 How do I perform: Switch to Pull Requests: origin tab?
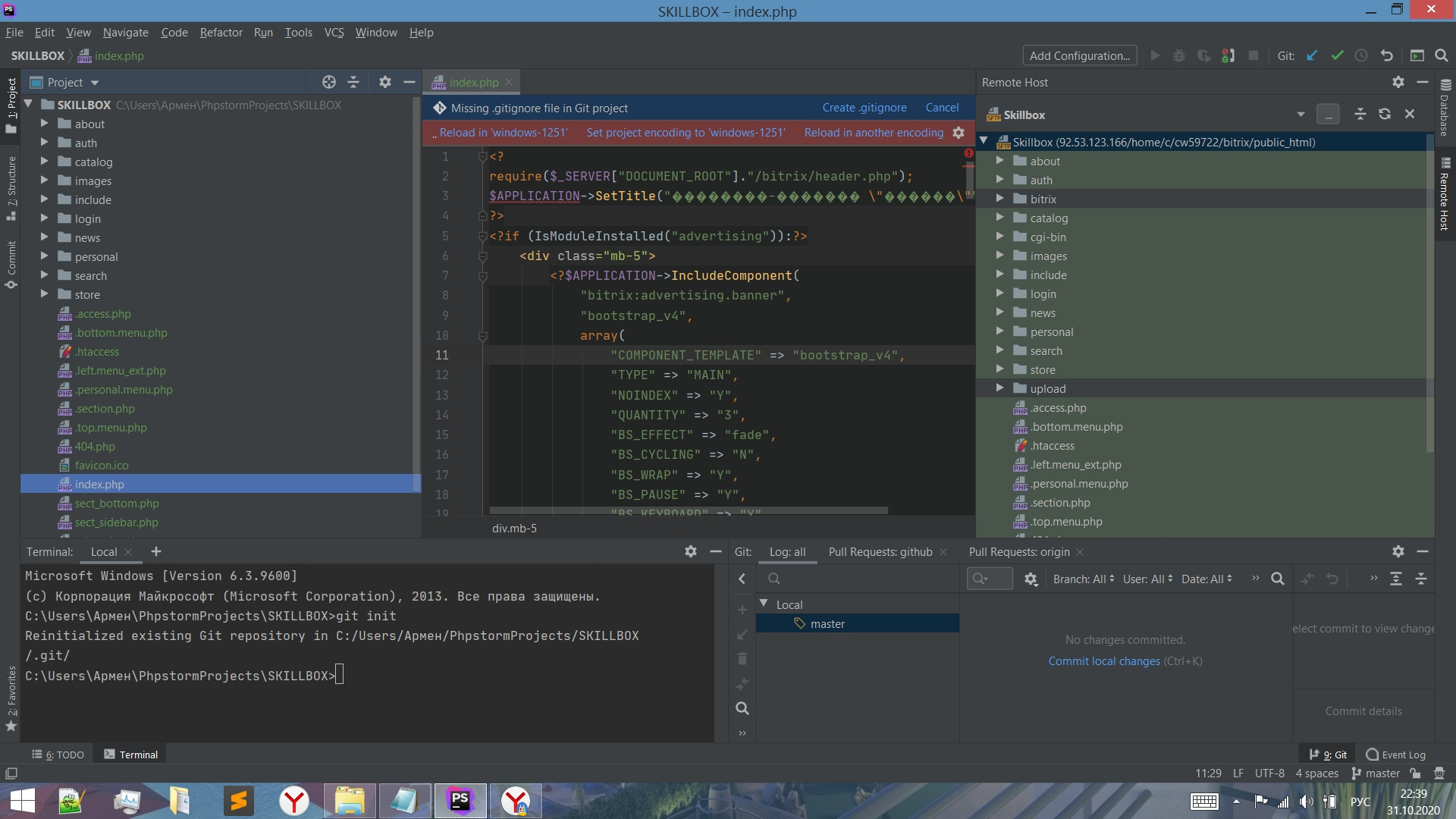pyautogui.click(x=1018, y=551)
